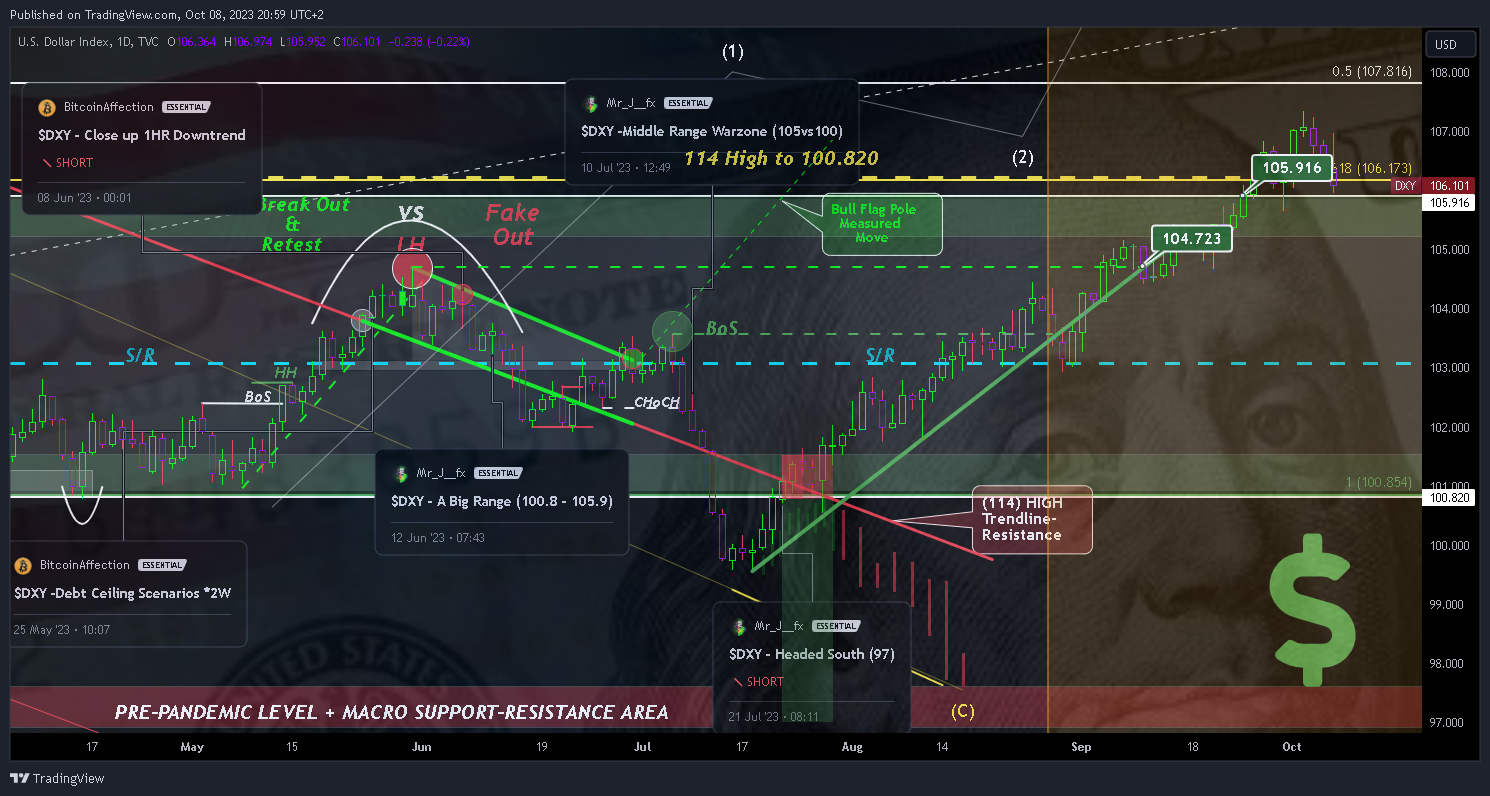
Task: Click SHORT tag in 1HR Downtrend card
Action: [67, 163]
